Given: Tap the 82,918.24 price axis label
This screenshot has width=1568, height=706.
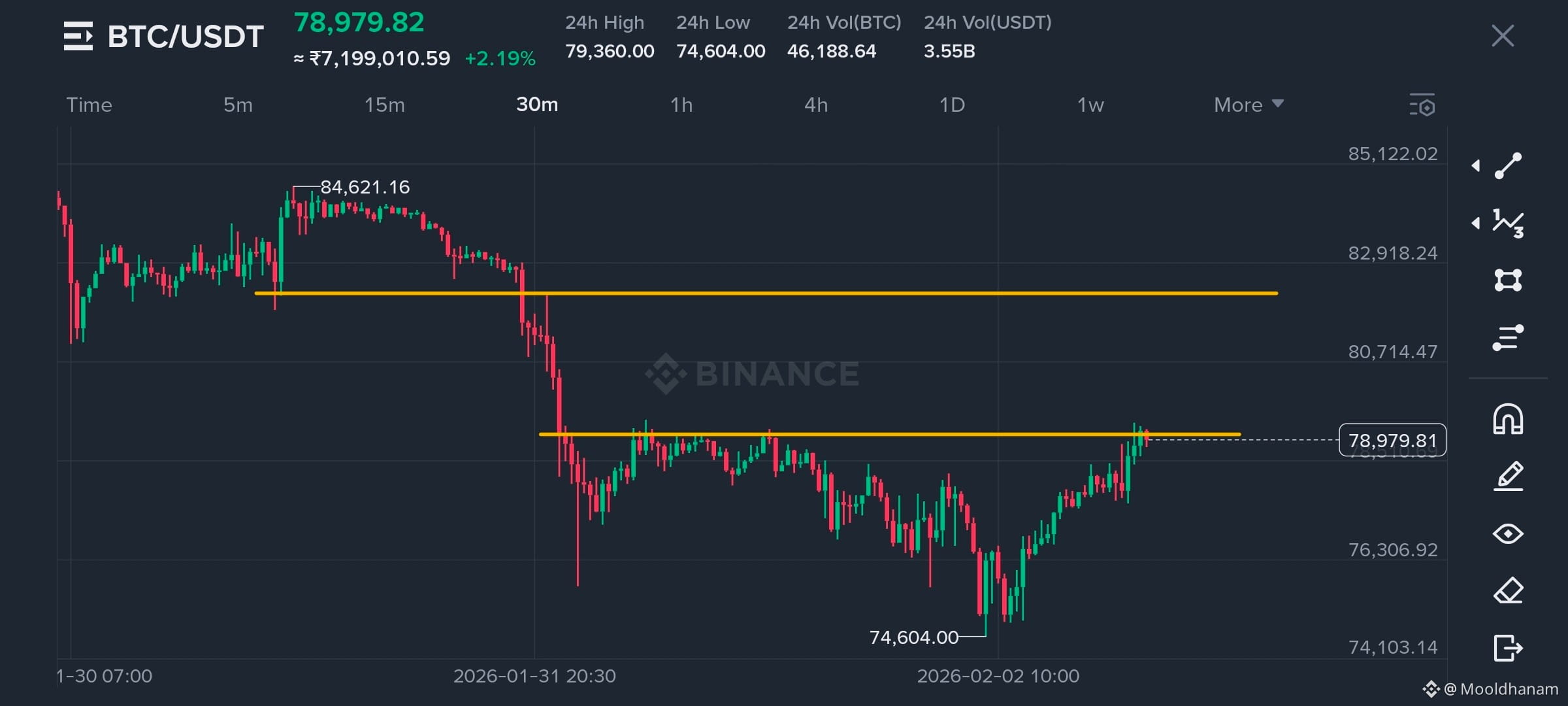Looking at the screenshot, I should click(1393, 253).
